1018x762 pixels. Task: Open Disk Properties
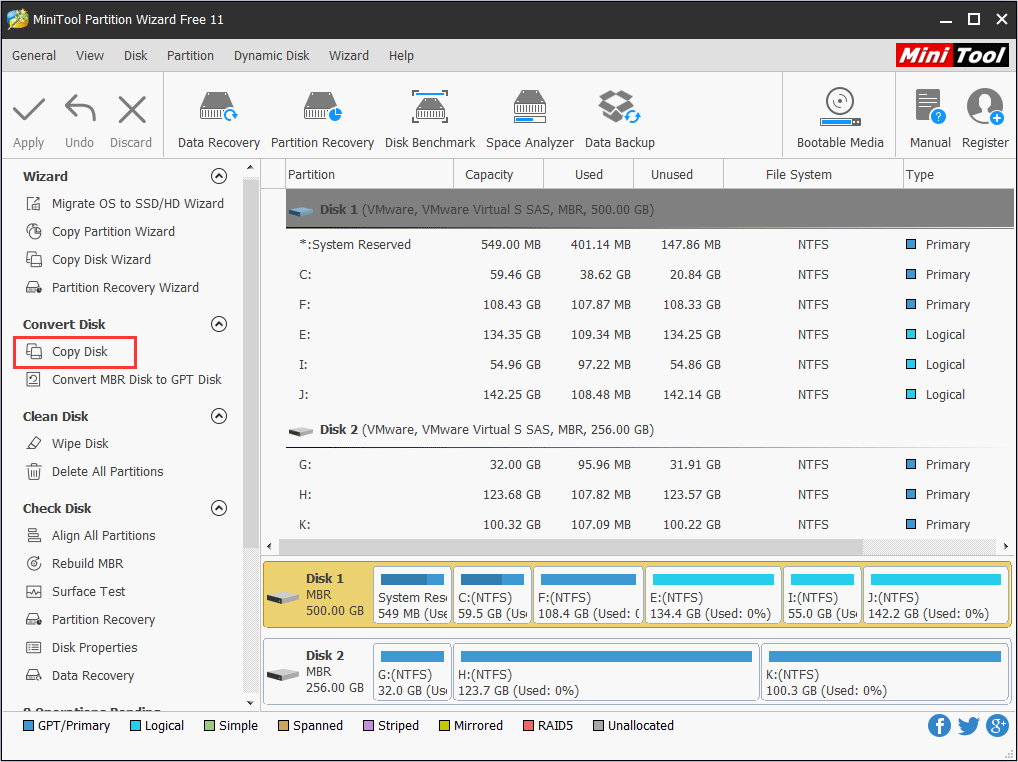[x=81, y=648]
